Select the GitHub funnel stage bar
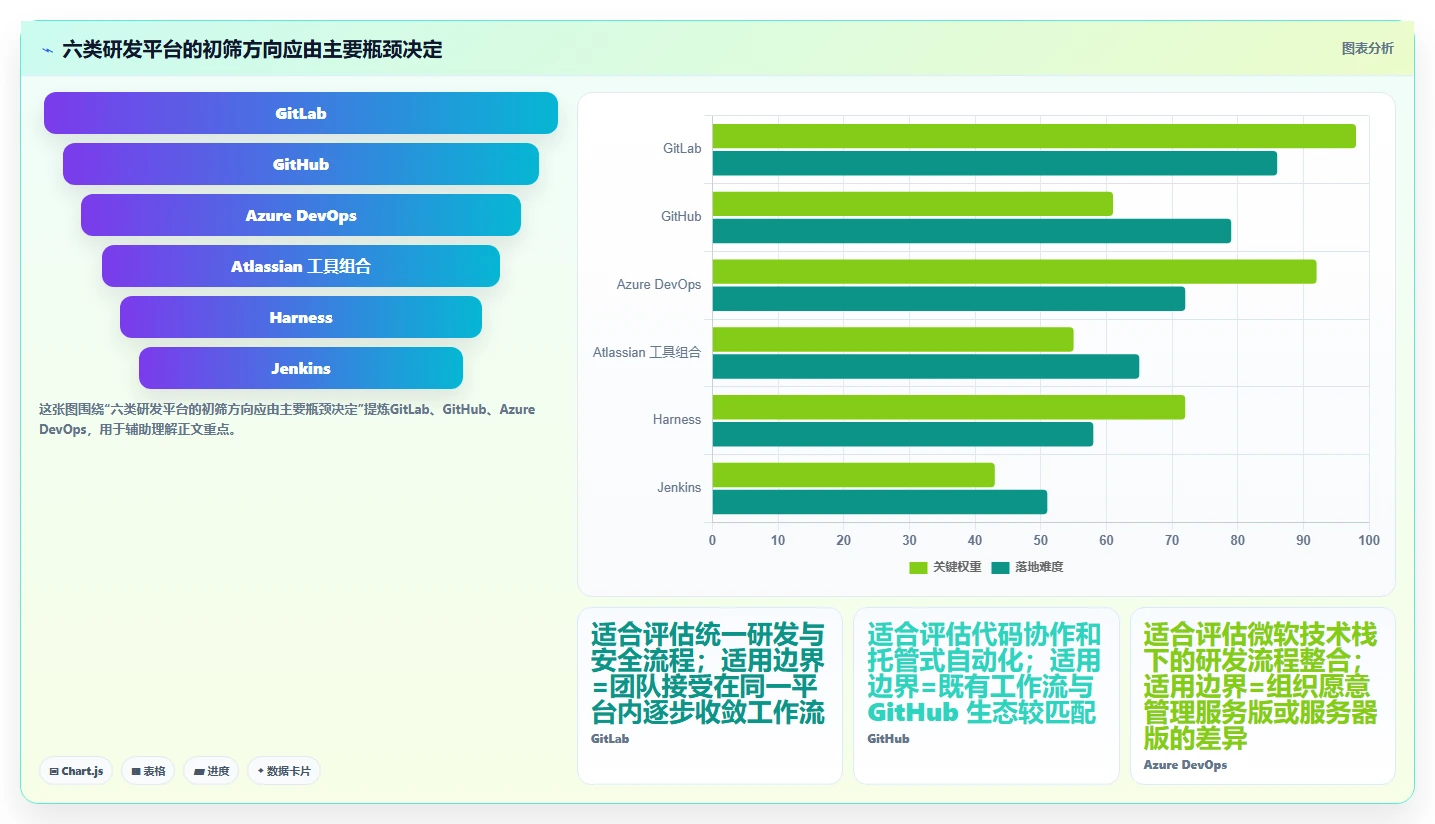The height and width of the screenshot is (824, 1435). tap(301, 164)
